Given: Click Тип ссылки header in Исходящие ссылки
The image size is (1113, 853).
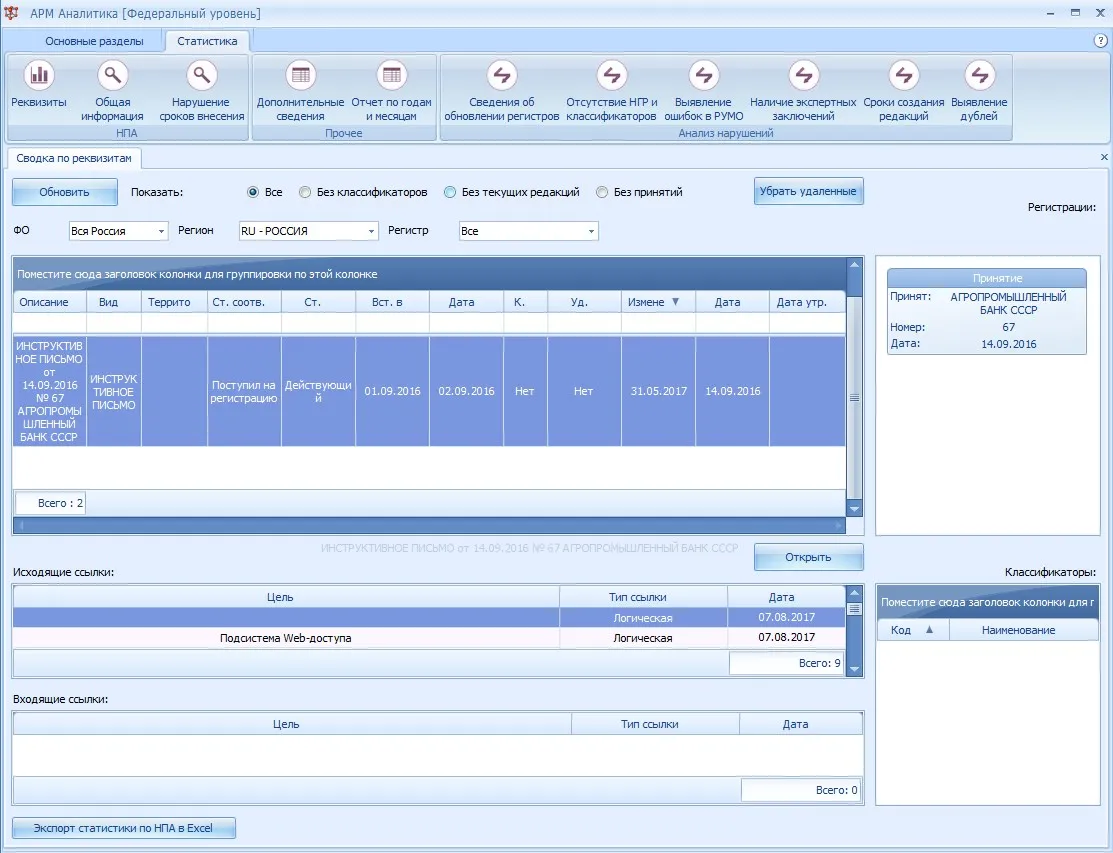Looking at the screenshot, I should tap(643, 597).
